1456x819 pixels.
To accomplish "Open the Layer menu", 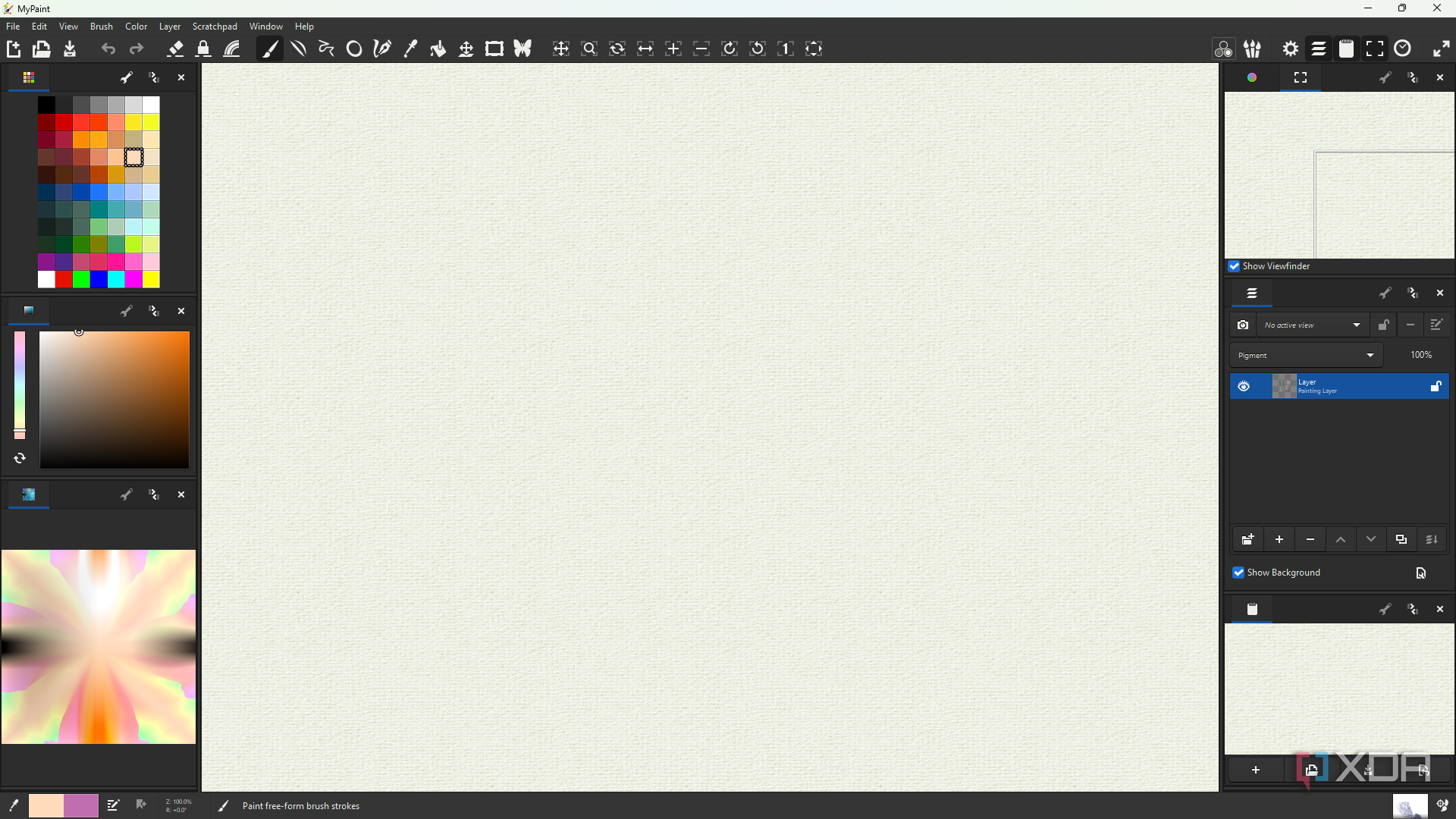I will click(x=170, y=27).
